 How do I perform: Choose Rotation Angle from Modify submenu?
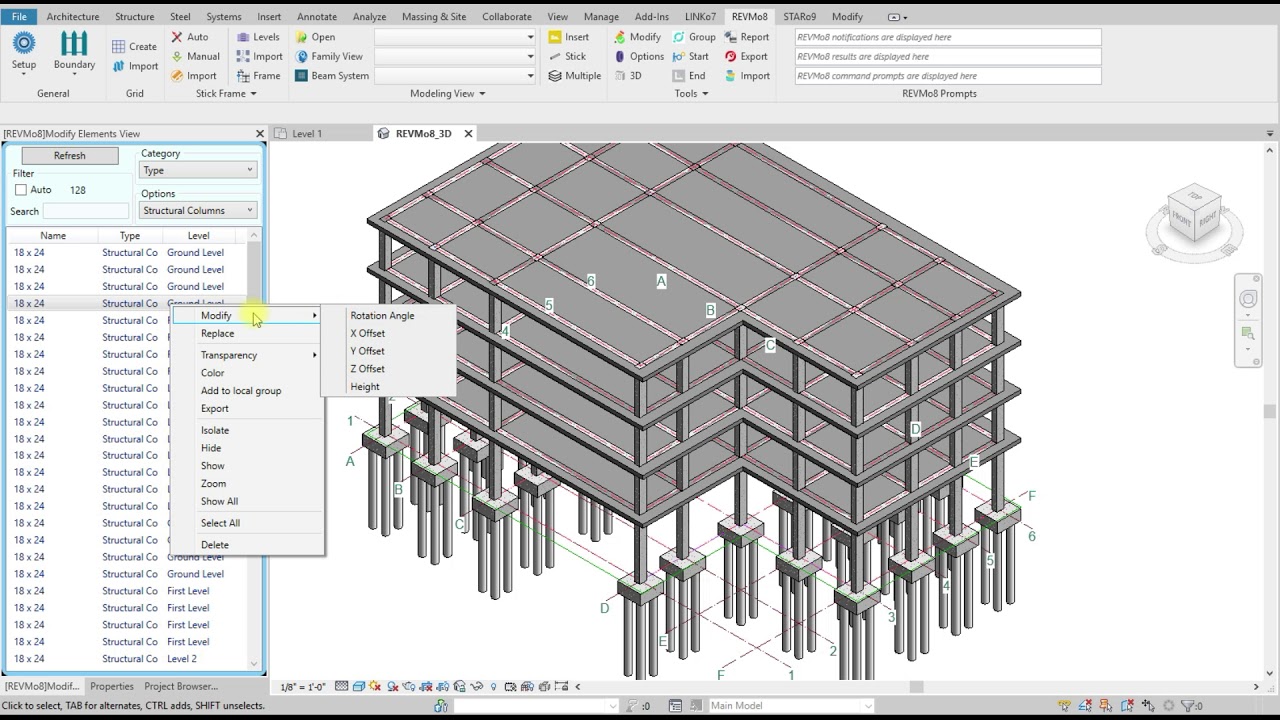point(382,315)
